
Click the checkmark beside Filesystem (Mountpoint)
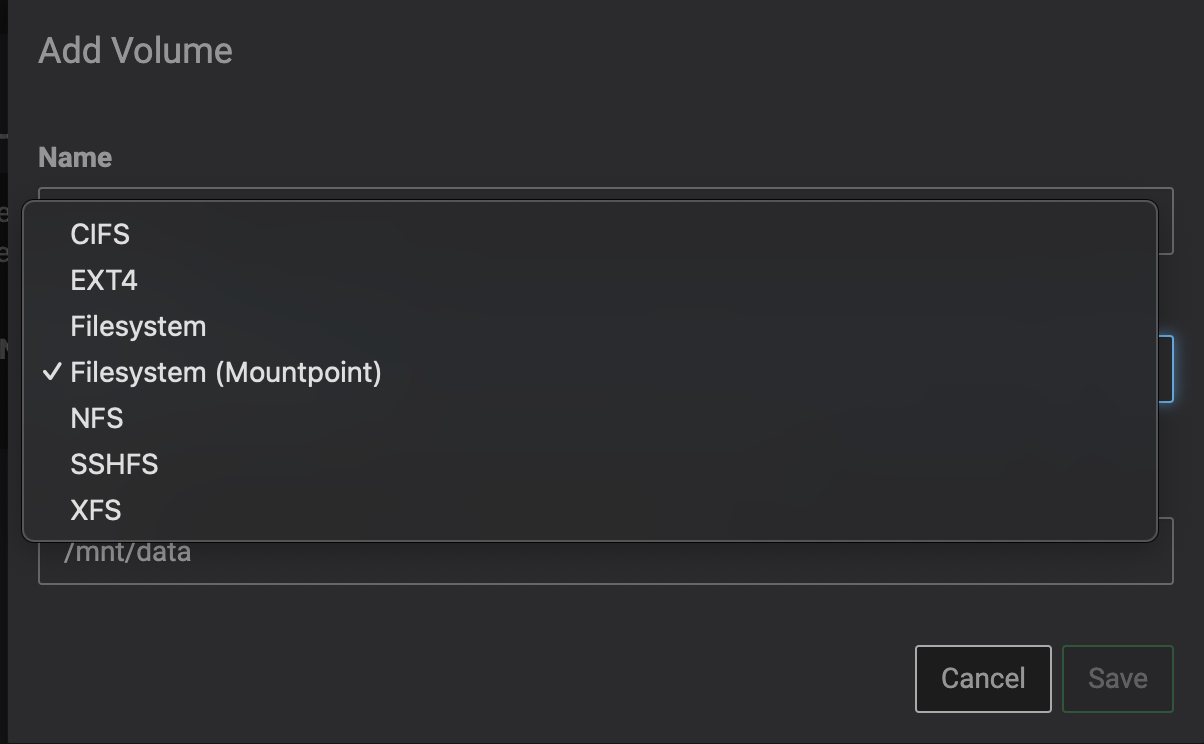(52, 372)
